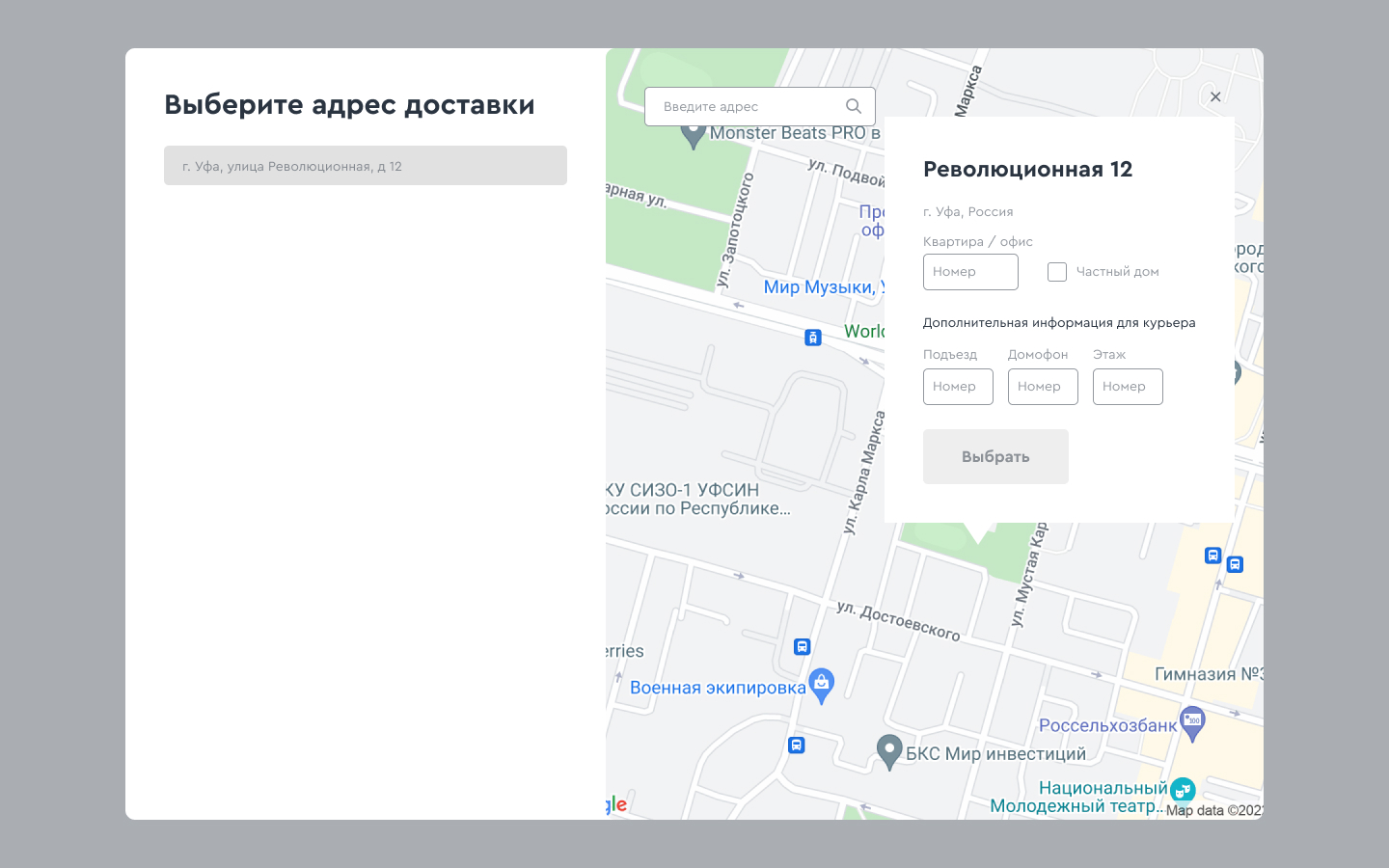
Task: Click the Военная экипировка shopping marker
Action: tap(821, 682)
